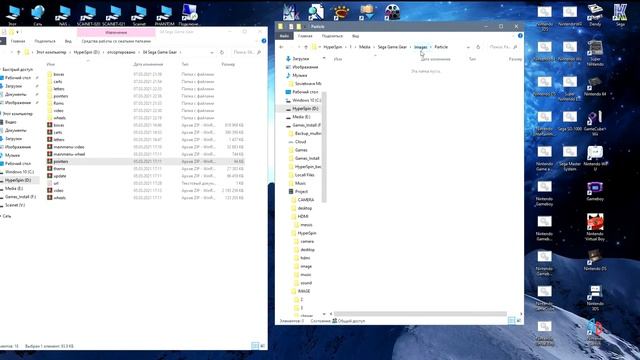Open the PHANTOM desktop icon
The height and width of the screenshot is (360, 640).
[x=164, y=15]
